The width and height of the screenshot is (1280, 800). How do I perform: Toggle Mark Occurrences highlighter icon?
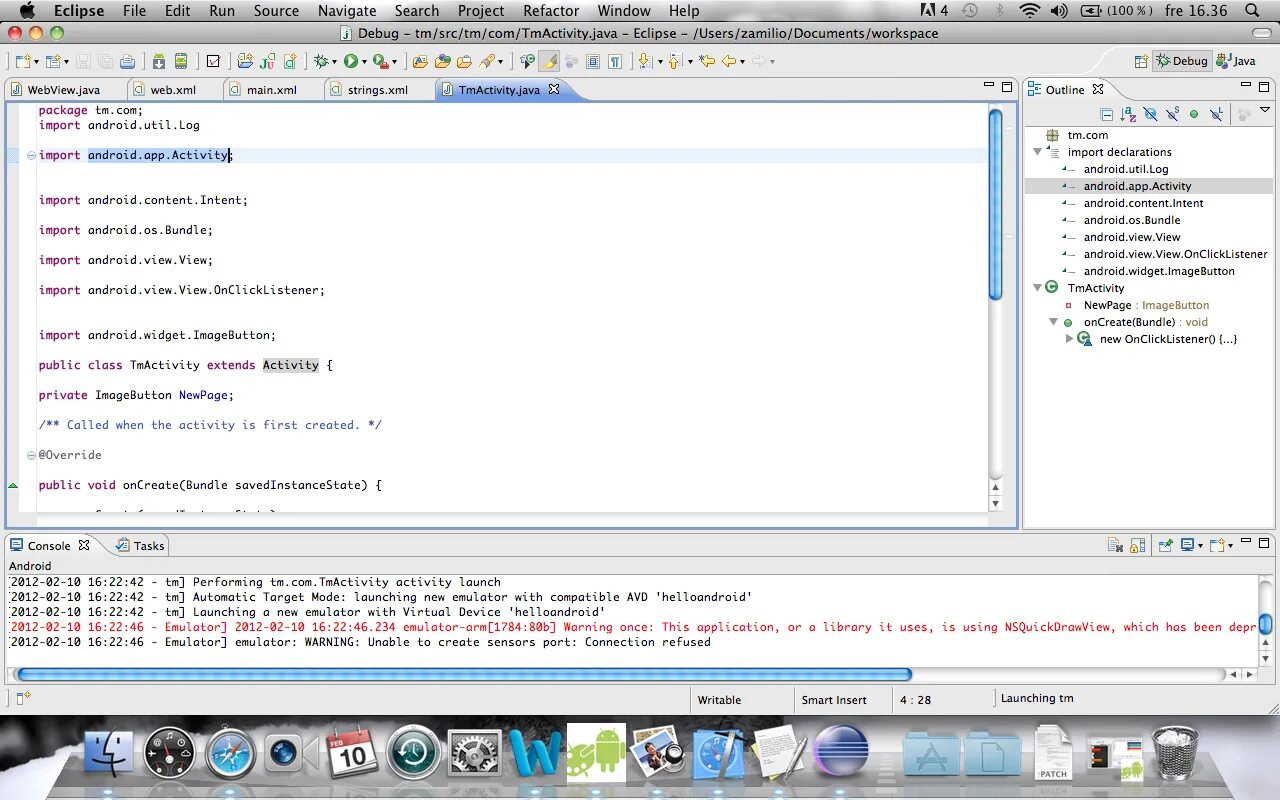coord(549,61)
